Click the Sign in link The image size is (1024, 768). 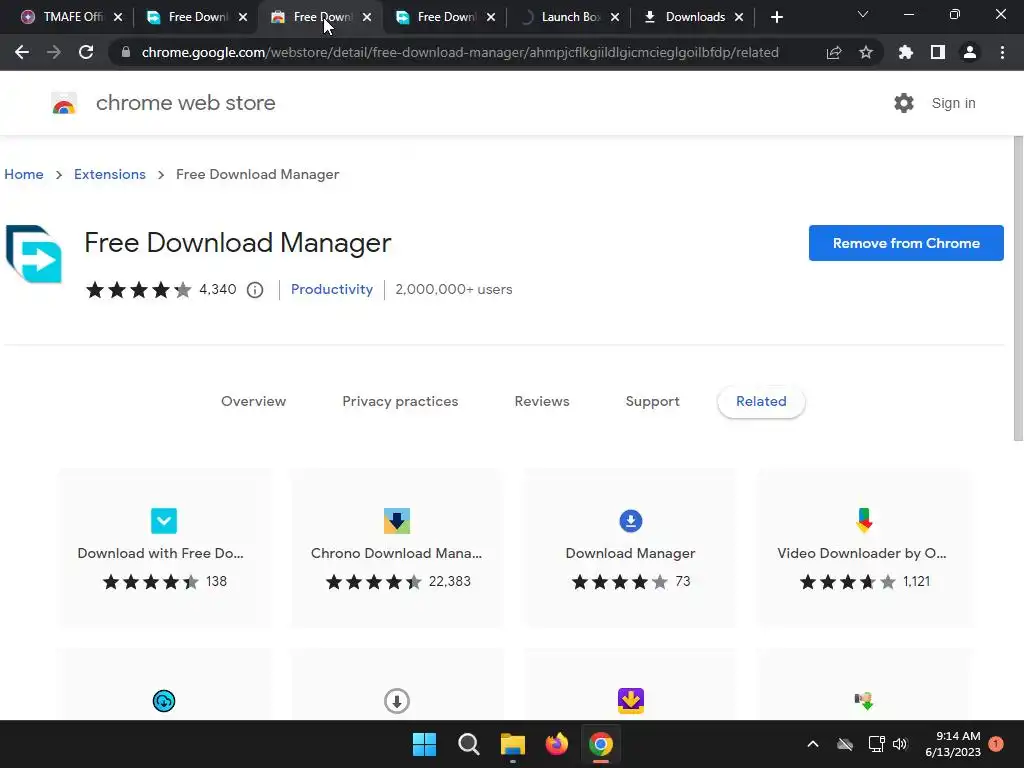click(953, 103)
